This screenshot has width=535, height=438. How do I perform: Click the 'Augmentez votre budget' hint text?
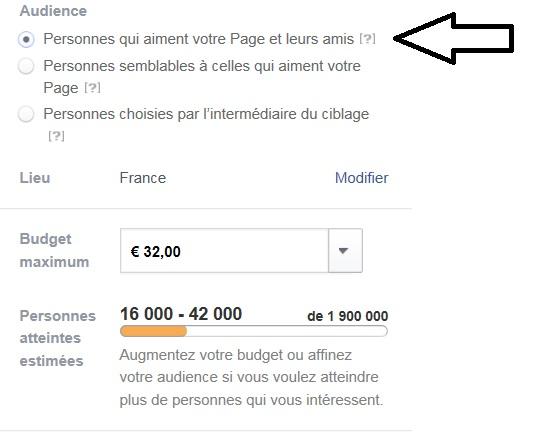pyautogui.click(x=251, y=377)
